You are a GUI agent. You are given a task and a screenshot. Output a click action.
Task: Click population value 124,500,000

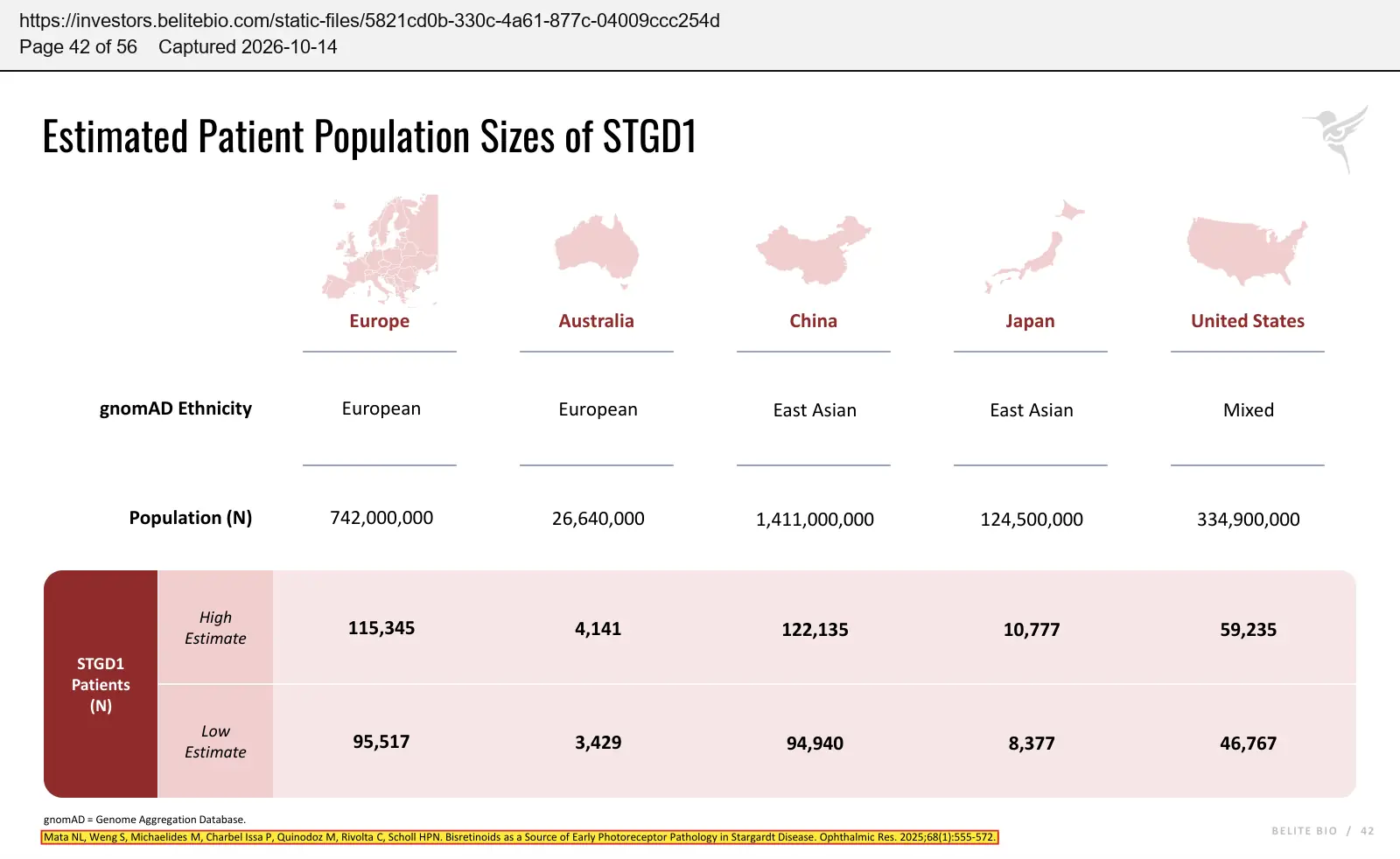[x=1032, y=520]
